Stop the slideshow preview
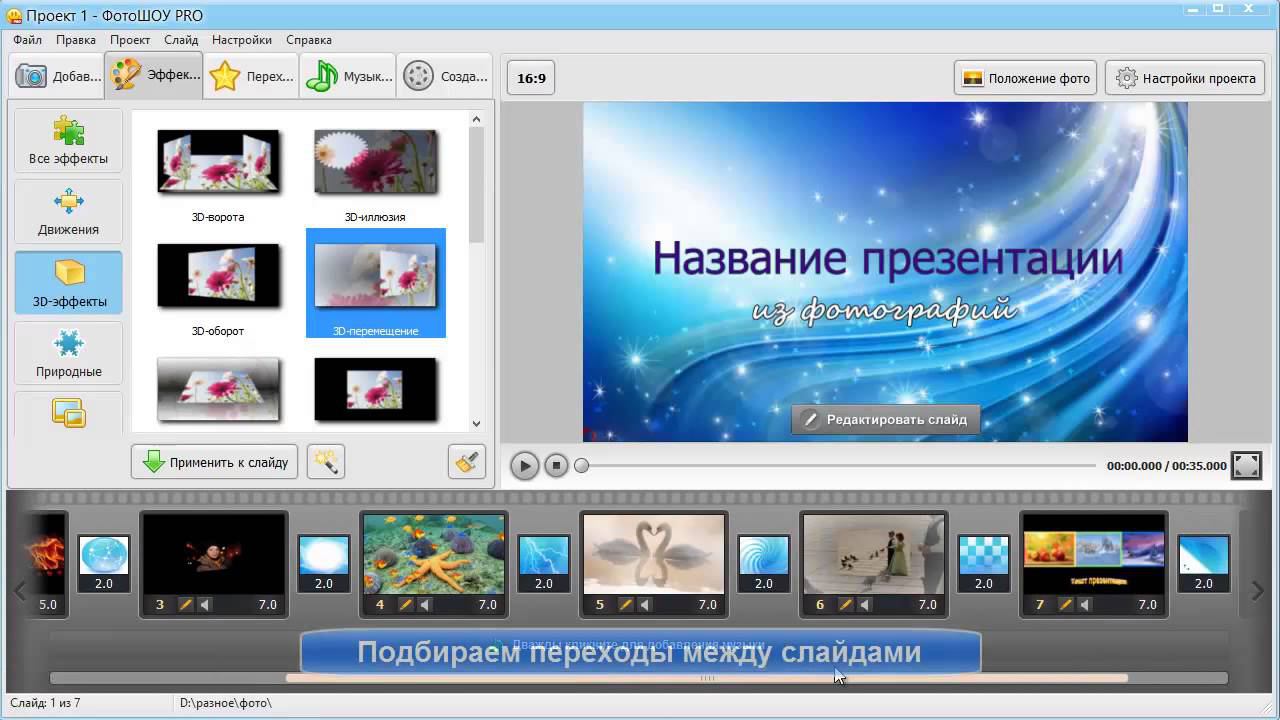This screenshot has height=720, width=1280. coord(556,465)
